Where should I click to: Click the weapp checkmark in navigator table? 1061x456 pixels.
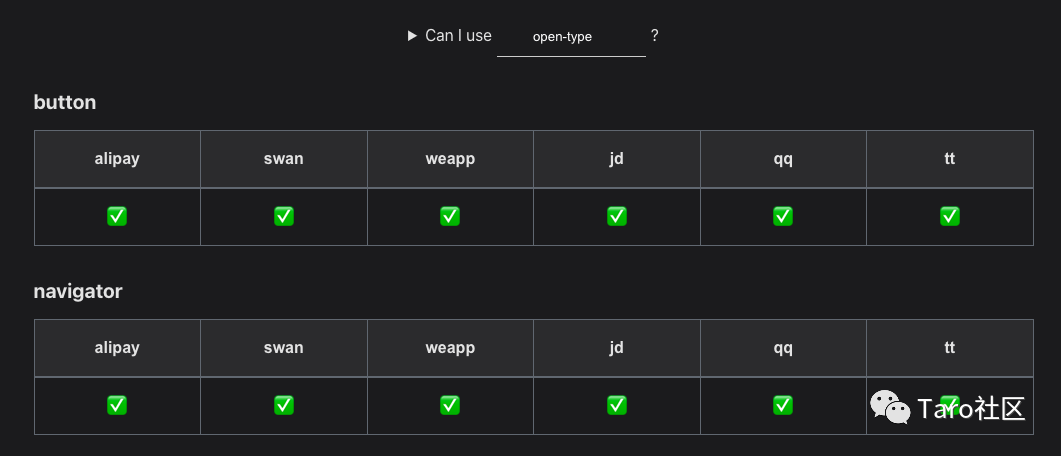(450, 405)
